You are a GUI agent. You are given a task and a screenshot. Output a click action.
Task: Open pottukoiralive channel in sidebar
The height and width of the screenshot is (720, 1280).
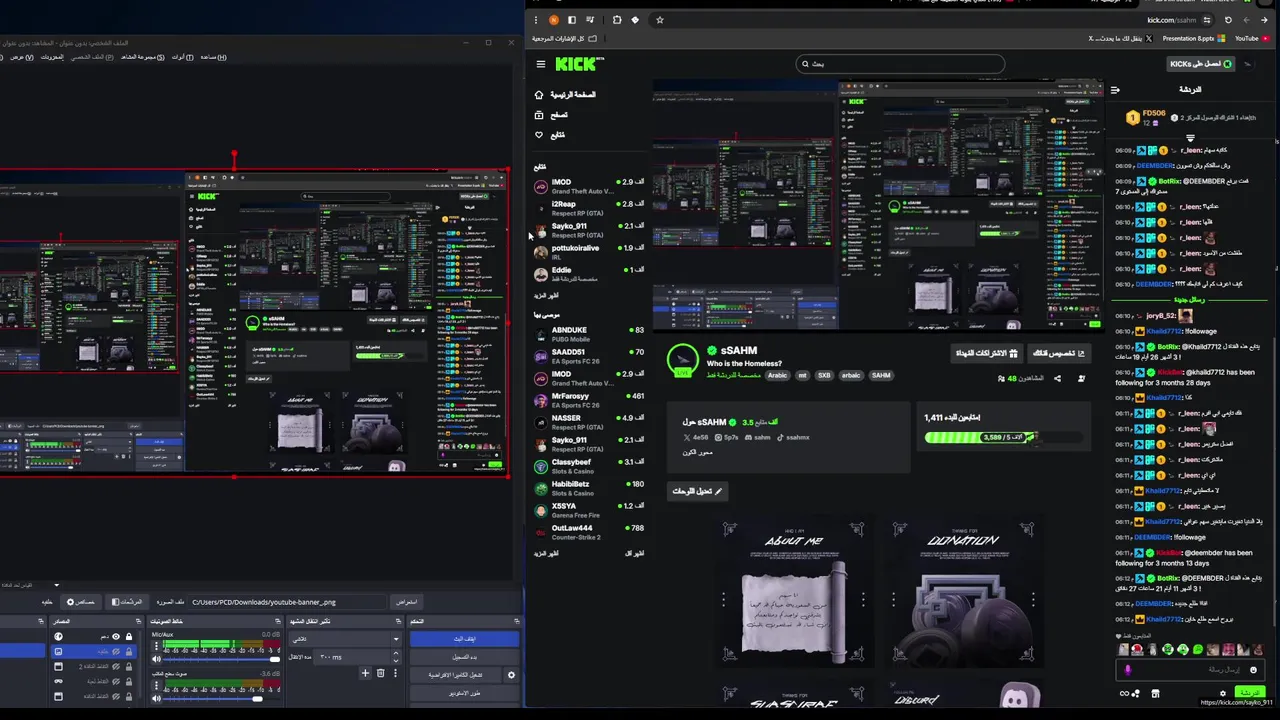click(x=590, y=252)
